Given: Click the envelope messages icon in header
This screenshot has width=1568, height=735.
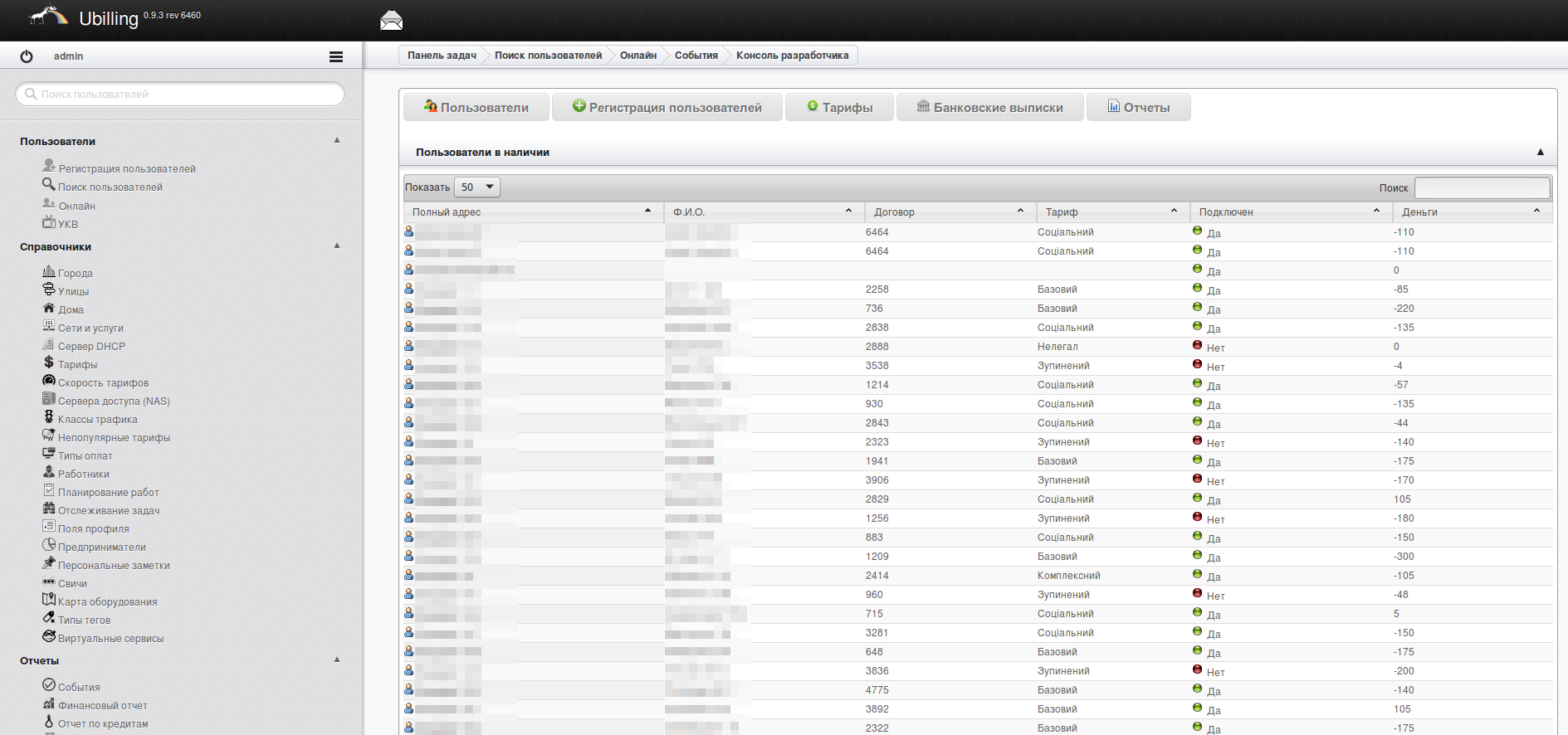Looking at the screenshot, I should 391,21.
